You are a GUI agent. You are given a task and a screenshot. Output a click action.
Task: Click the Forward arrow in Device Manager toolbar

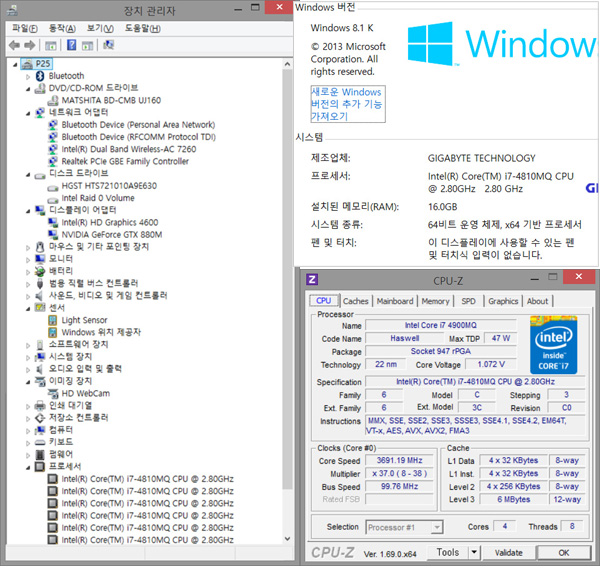pyautogui.click(x=30, y=45)
